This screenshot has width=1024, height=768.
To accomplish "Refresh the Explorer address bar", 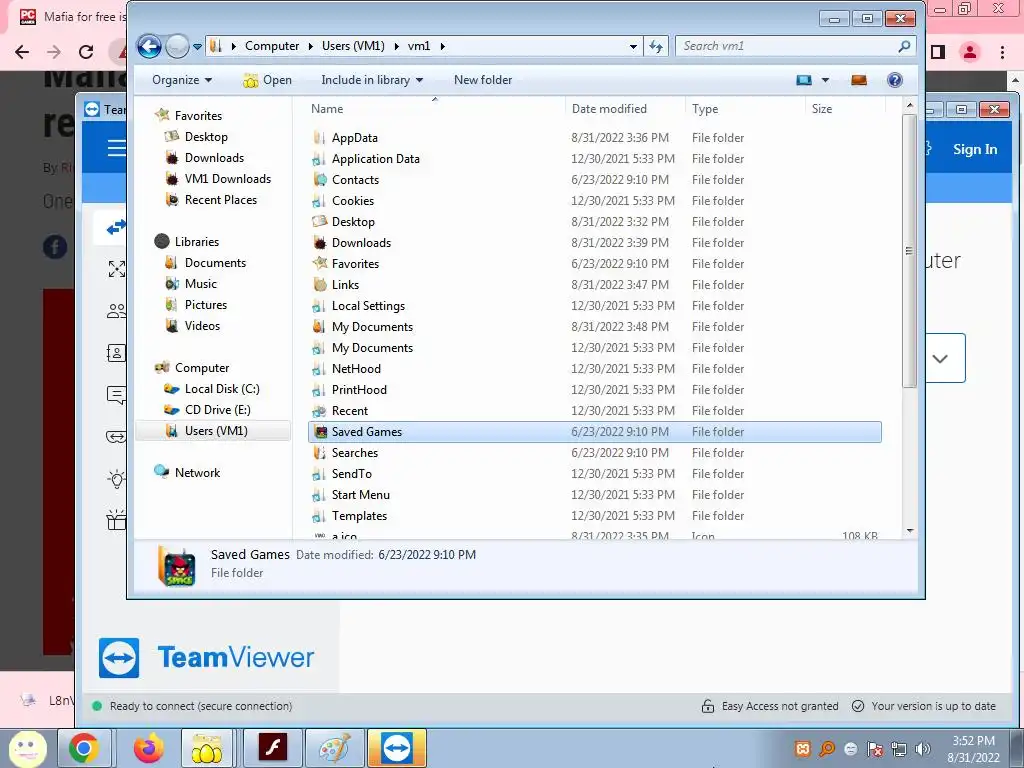I will click(656, 46).
